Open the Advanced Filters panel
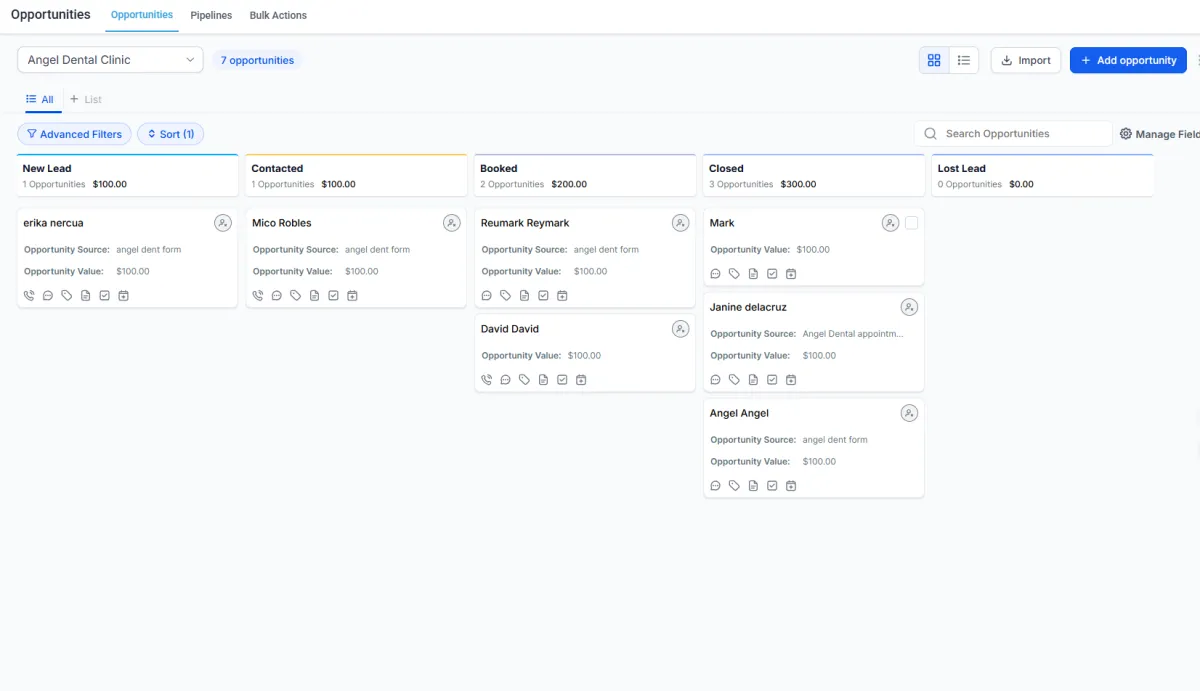Viewport: 1200px width, 691px height. (x=74, y=134)
